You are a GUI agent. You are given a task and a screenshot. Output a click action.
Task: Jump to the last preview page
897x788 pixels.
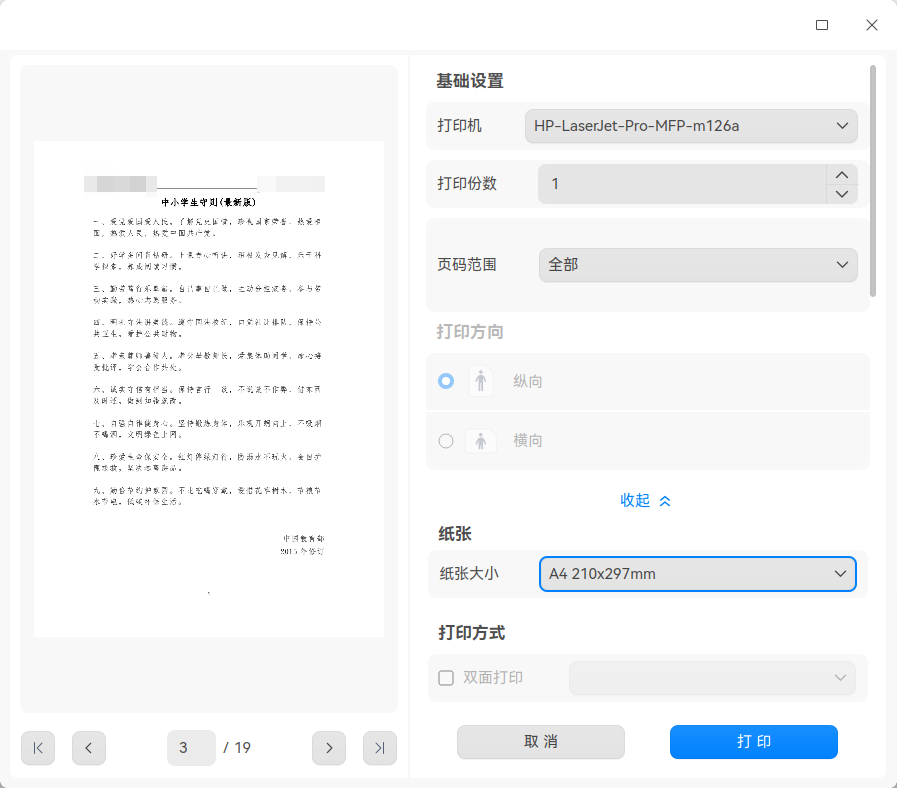click(380, 747)
